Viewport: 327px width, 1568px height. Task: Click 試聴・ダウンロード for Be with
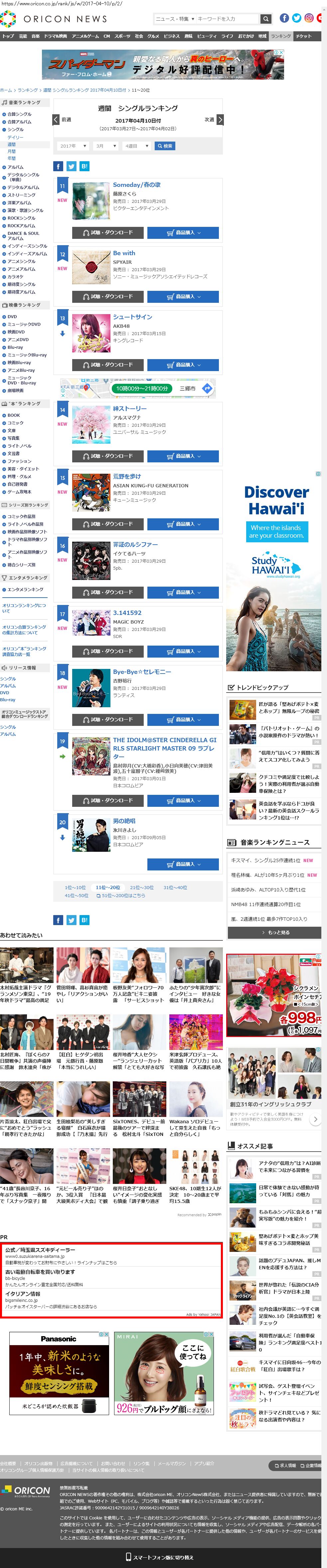tap(107, 296)
